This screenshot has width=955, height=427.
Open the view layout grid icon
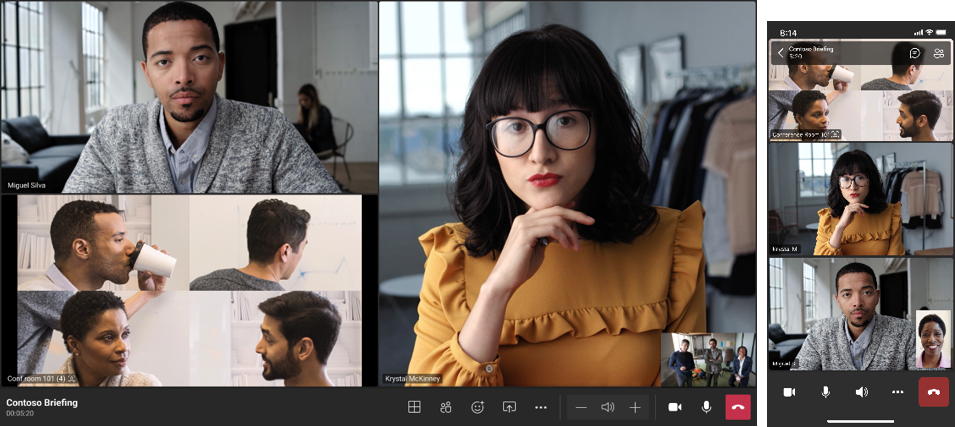pos(414,408)
